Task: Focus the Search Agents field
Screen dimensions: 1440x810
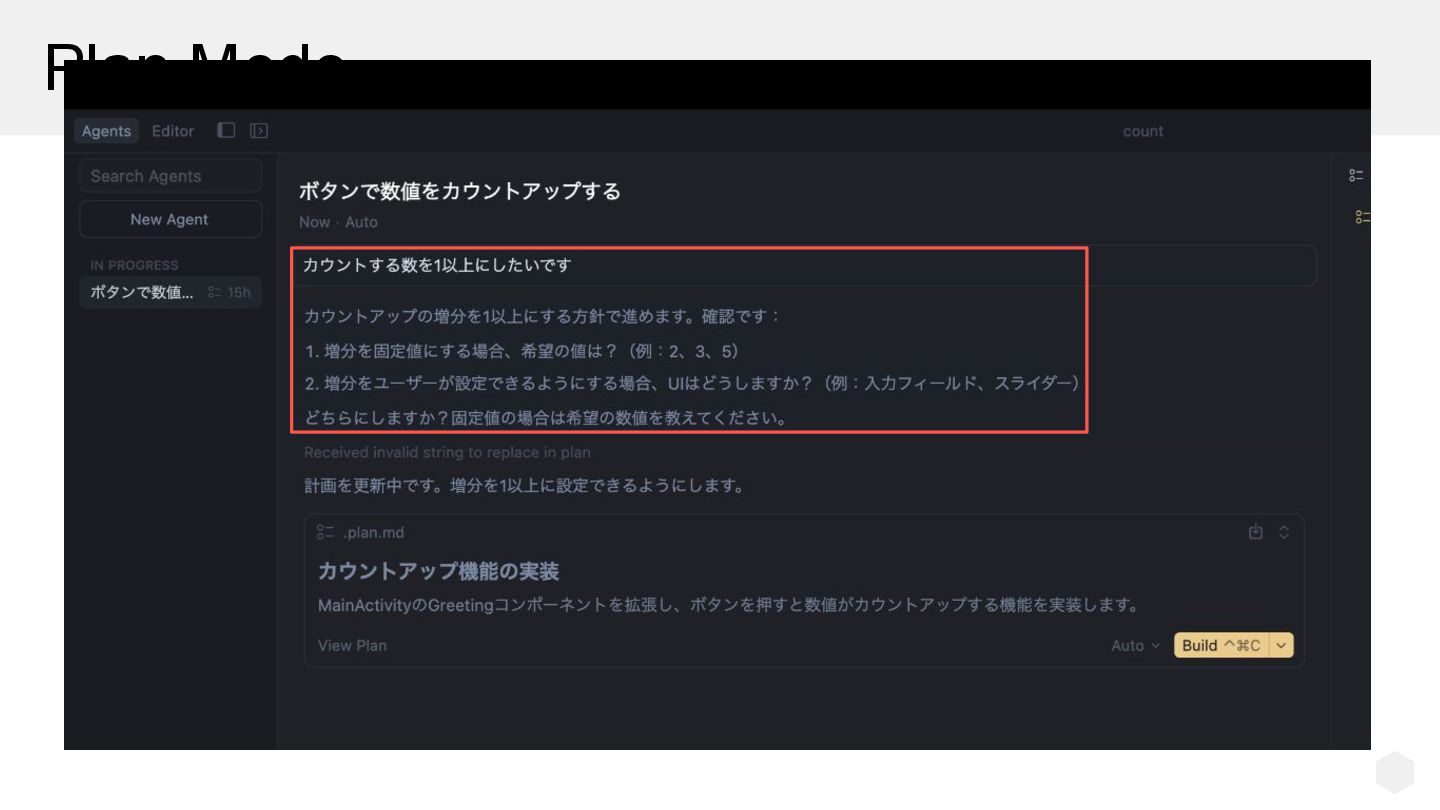Action: coord(170,176)
